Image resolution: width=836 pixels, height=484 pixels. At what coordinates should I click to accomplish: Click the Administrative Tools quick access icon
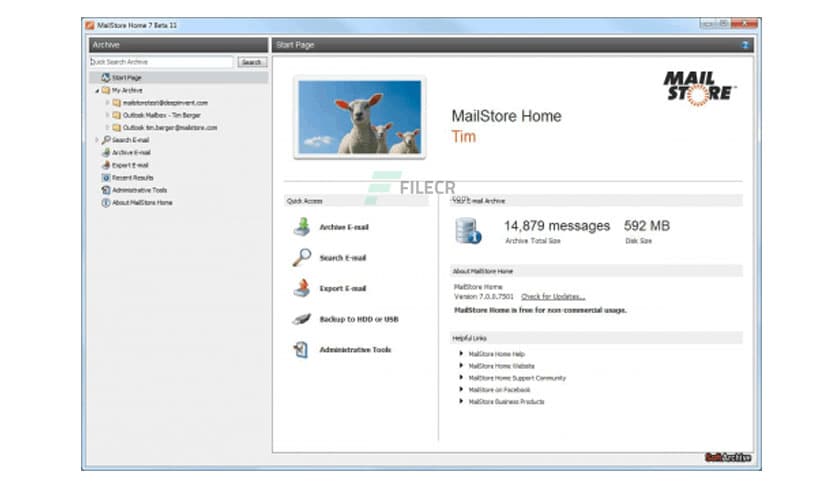(x=301, y=350)
